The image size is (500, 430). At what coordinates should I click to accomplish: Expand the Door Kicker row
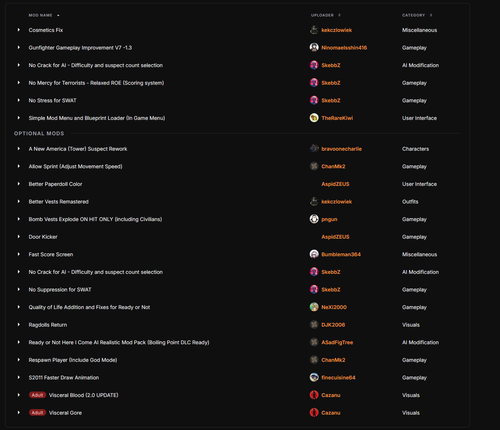point(19,237)
